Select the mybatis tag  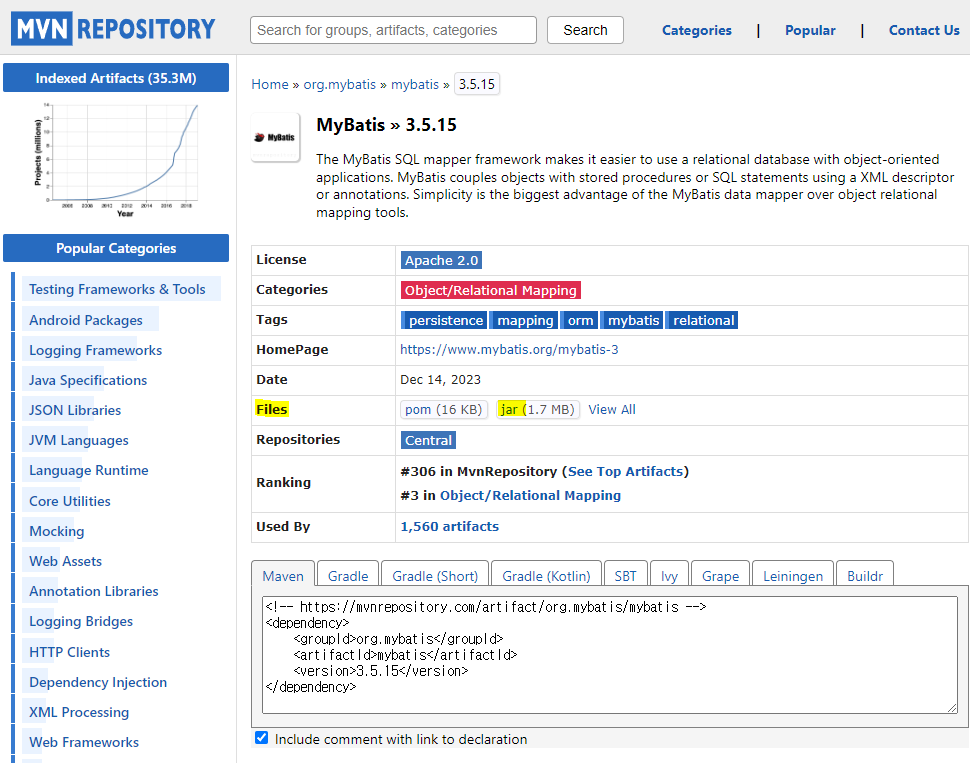633,321
